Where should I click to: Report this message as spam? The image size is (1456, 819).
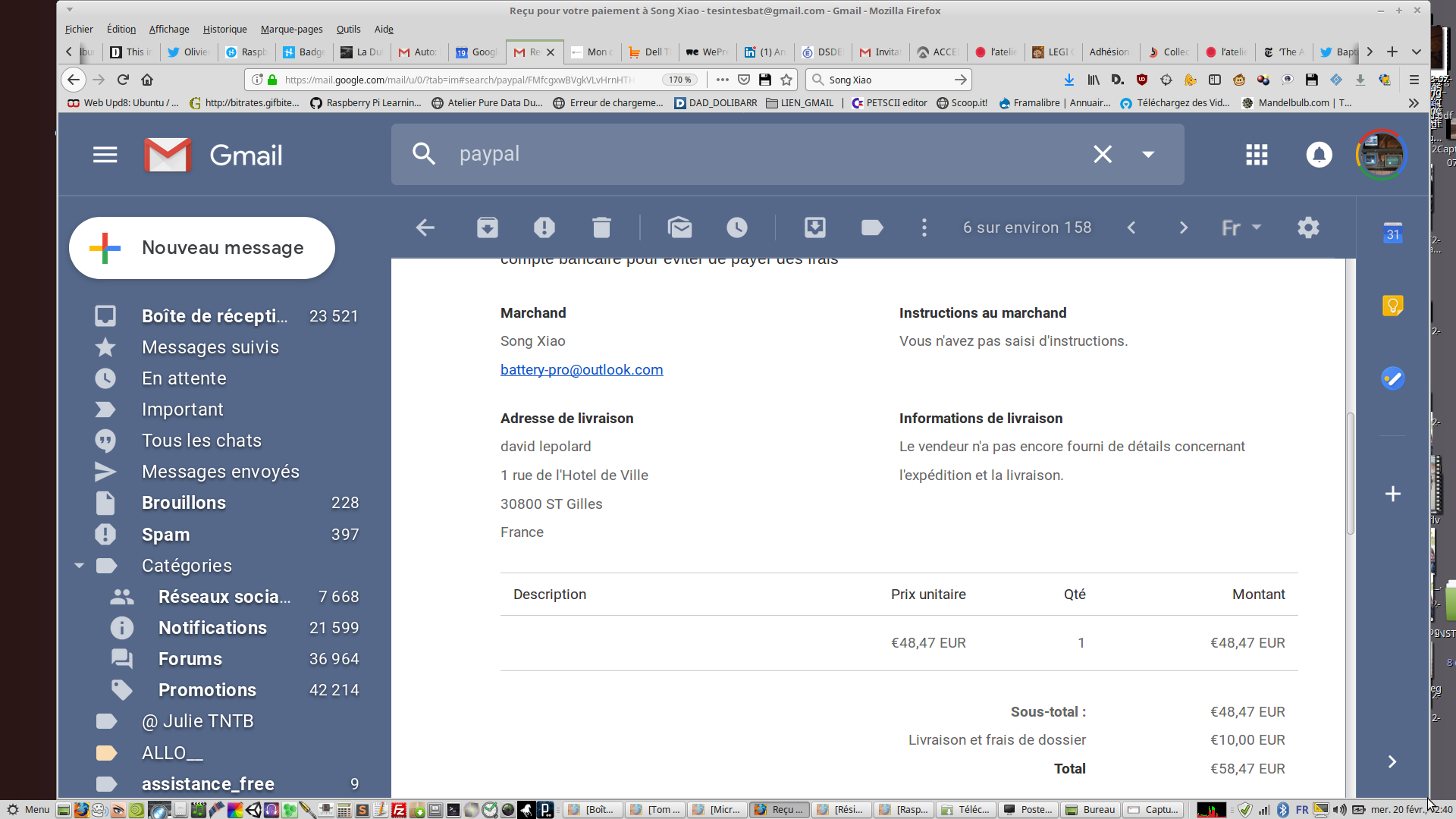[x=544, y=227]
